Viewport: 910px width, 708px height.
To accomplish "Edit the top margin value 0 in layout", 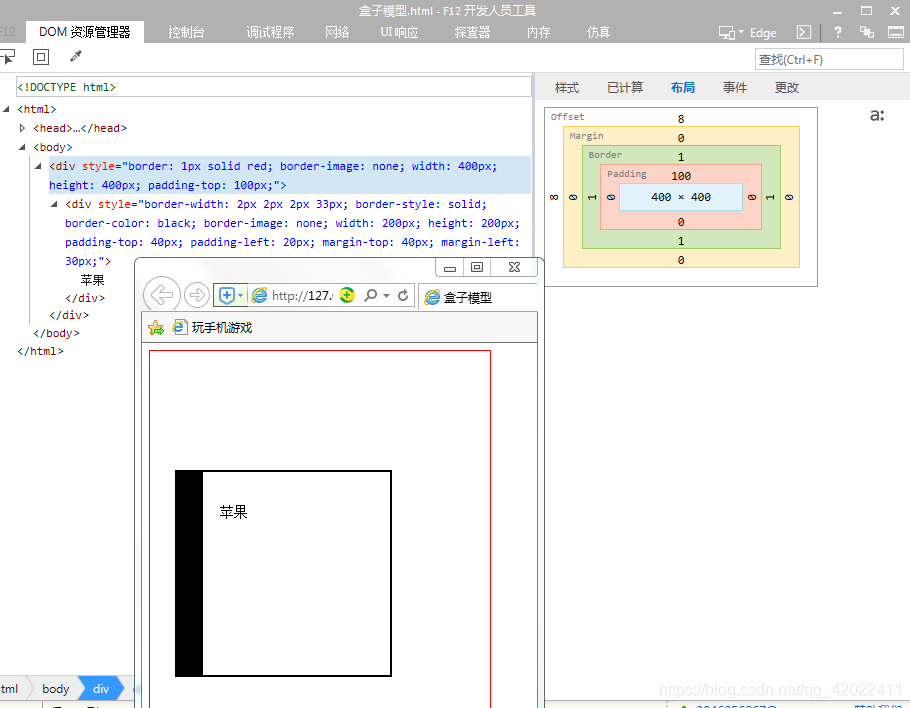I will (x=681, y=138).
